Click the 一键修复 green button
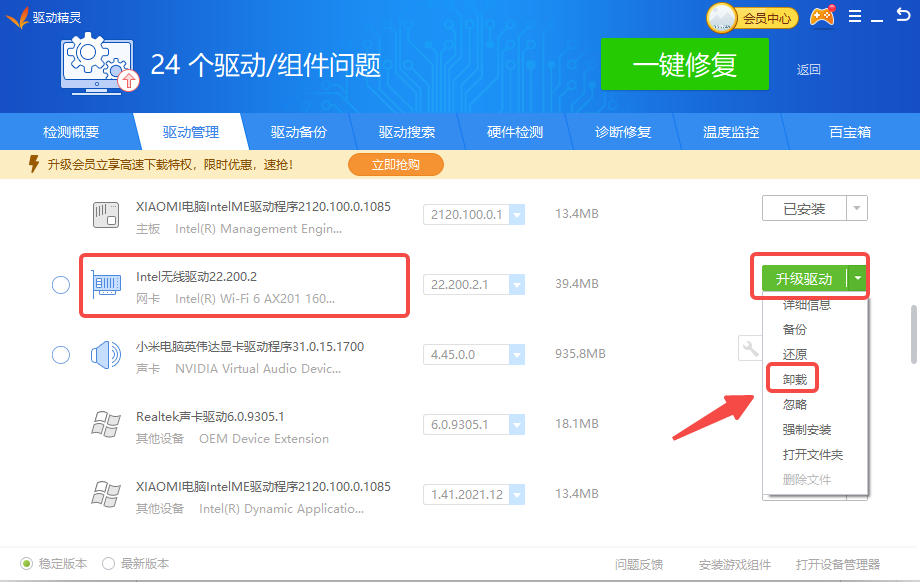920x582 pixels. (x=685, y=65)
